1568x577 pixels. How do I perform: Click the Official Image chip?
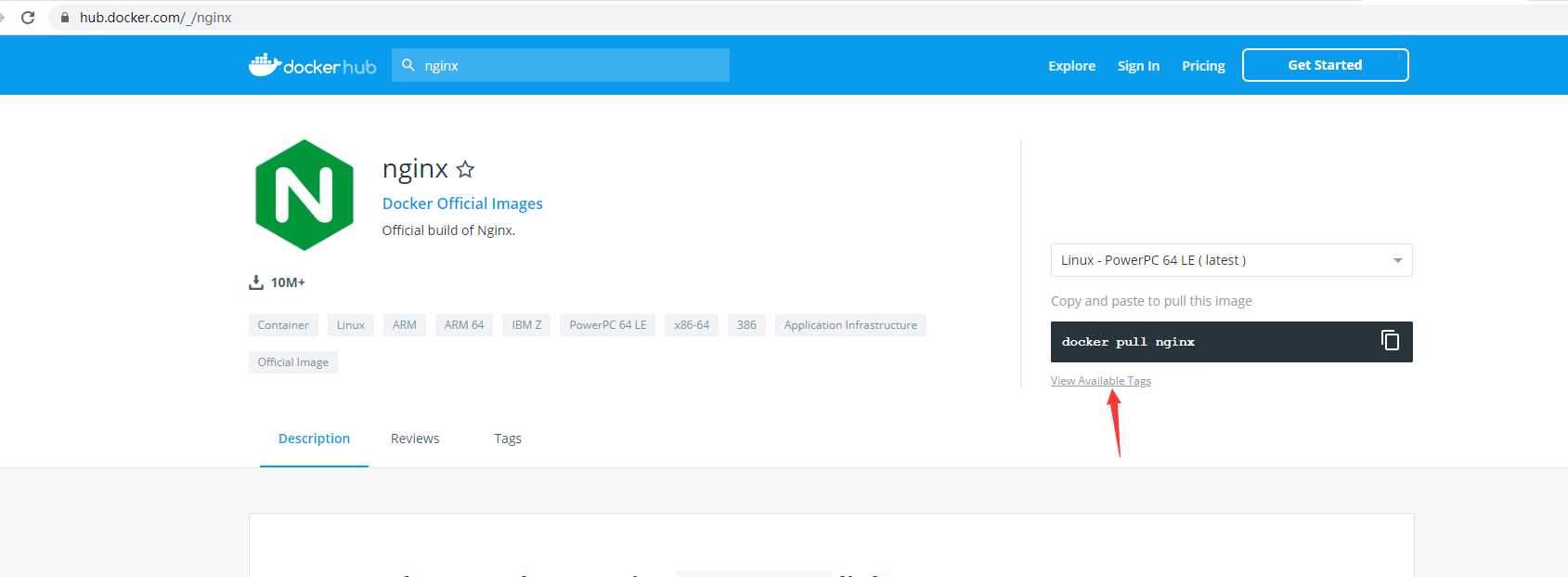pyautogui.click(x=293, y=362)
